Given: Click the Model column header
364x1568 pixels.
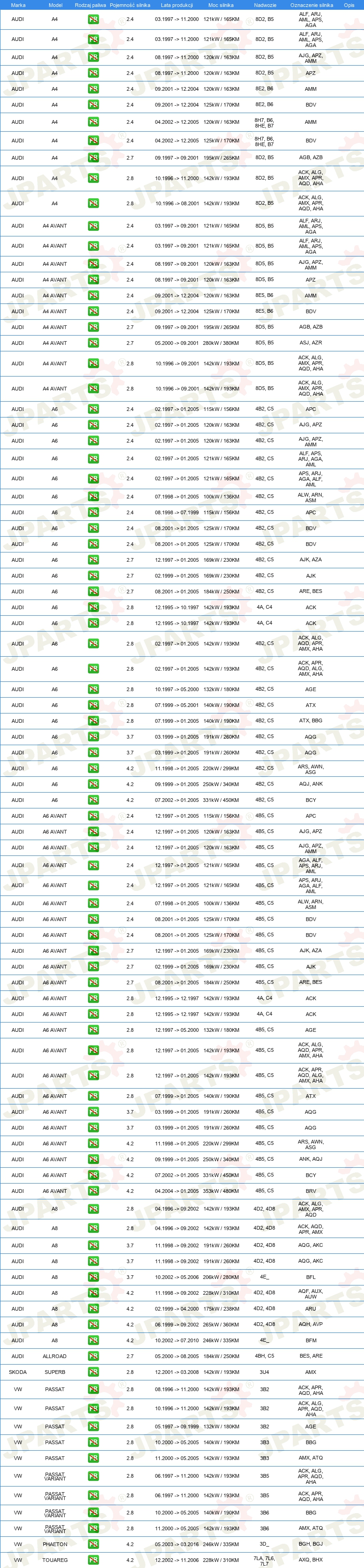Looking at the screenshot, I should click(x=55, y=5).
